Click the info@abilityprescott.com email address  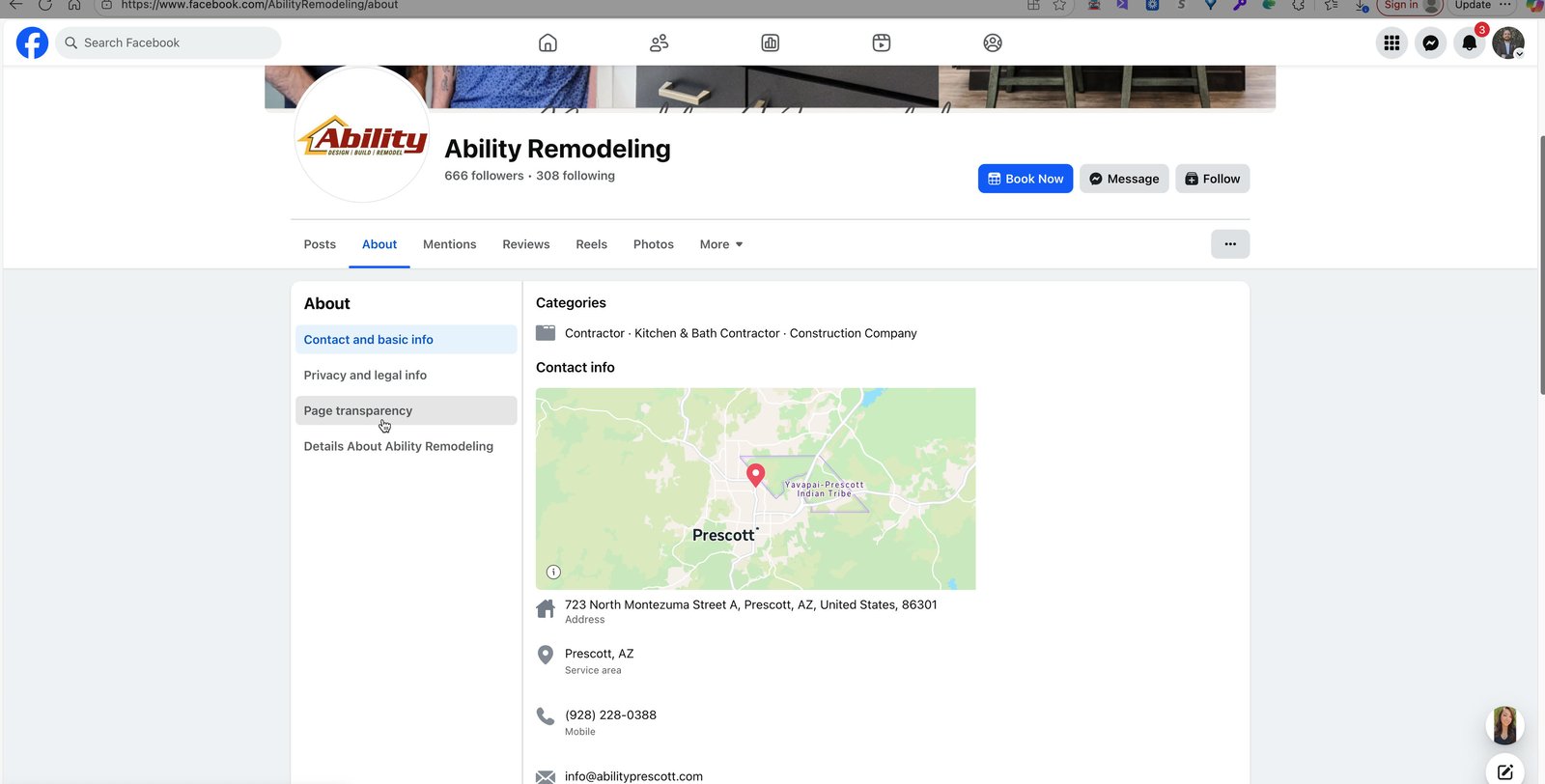pyautogui.click(x=633, y=776)
